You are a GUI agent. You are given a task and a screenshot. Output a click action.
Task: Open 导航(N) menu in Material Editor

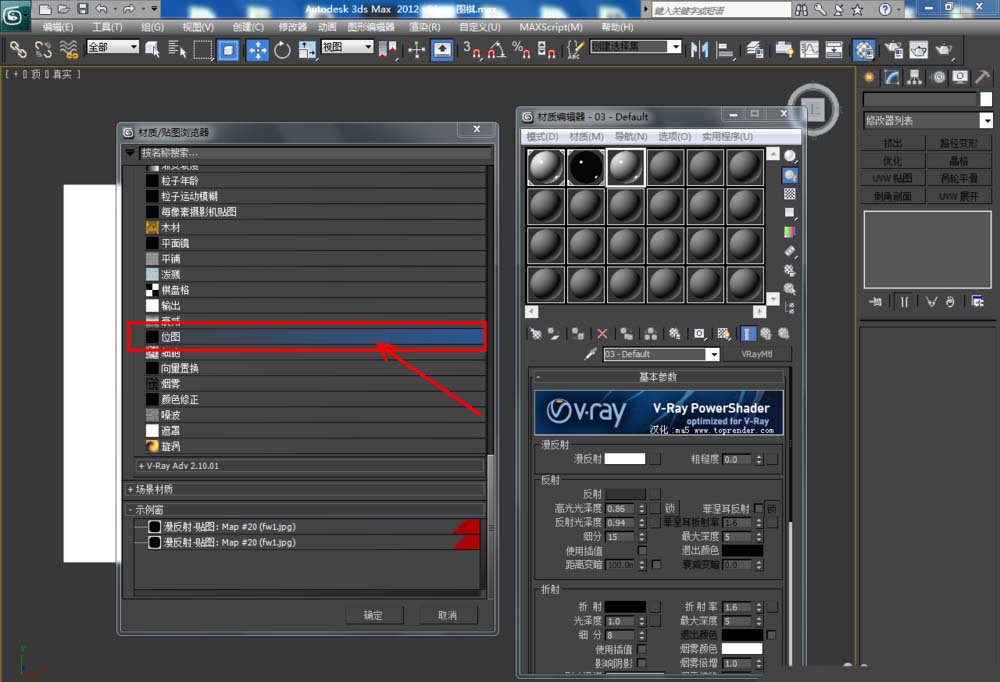[631, 137]
